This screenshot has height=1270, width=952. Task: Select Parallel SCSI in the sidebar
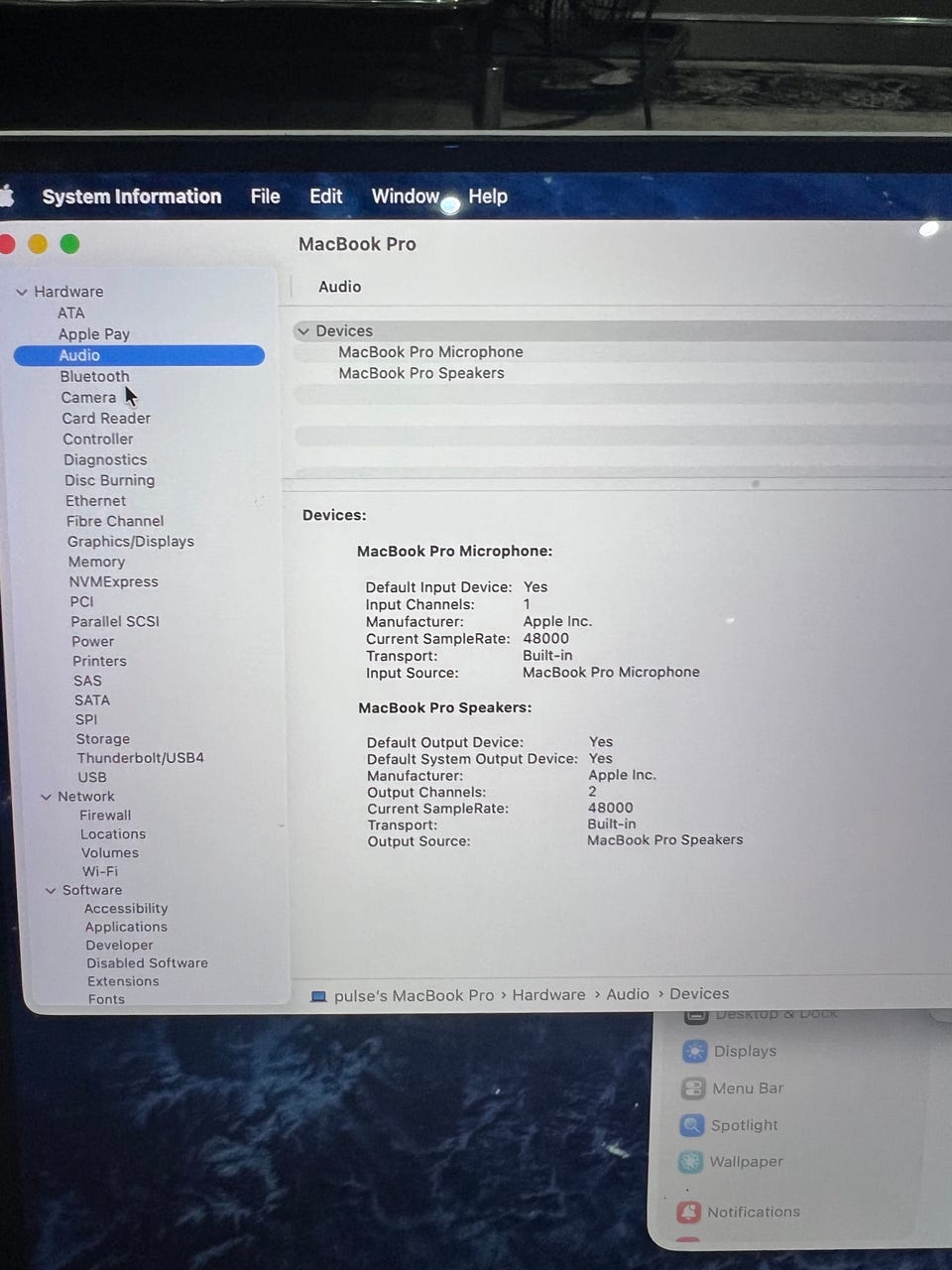tap(114, 621)
